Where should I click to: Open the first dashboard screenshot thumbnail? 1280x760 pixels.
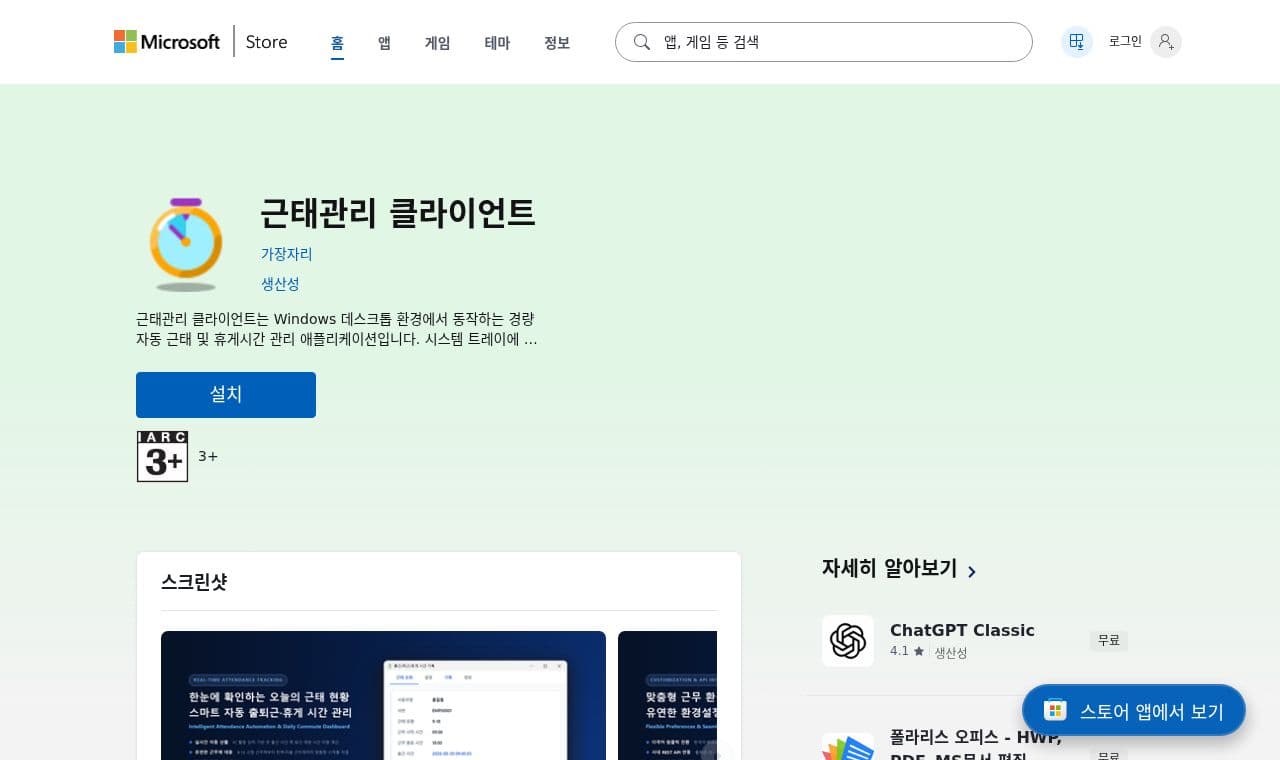[383, 695]
